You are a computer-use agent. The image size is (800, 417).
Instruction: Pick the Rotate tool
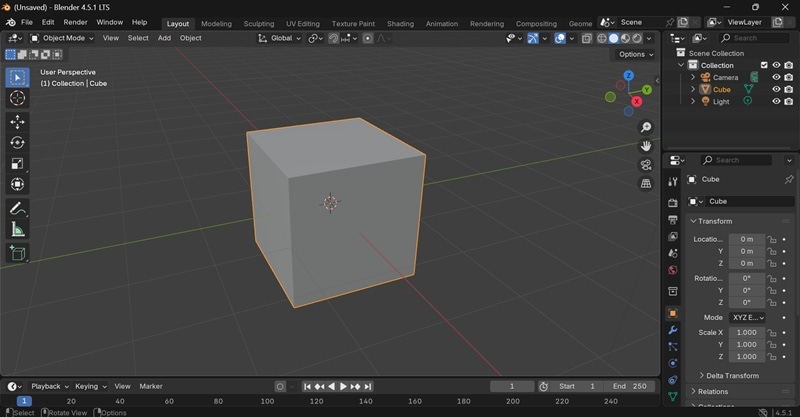[17, 143]
